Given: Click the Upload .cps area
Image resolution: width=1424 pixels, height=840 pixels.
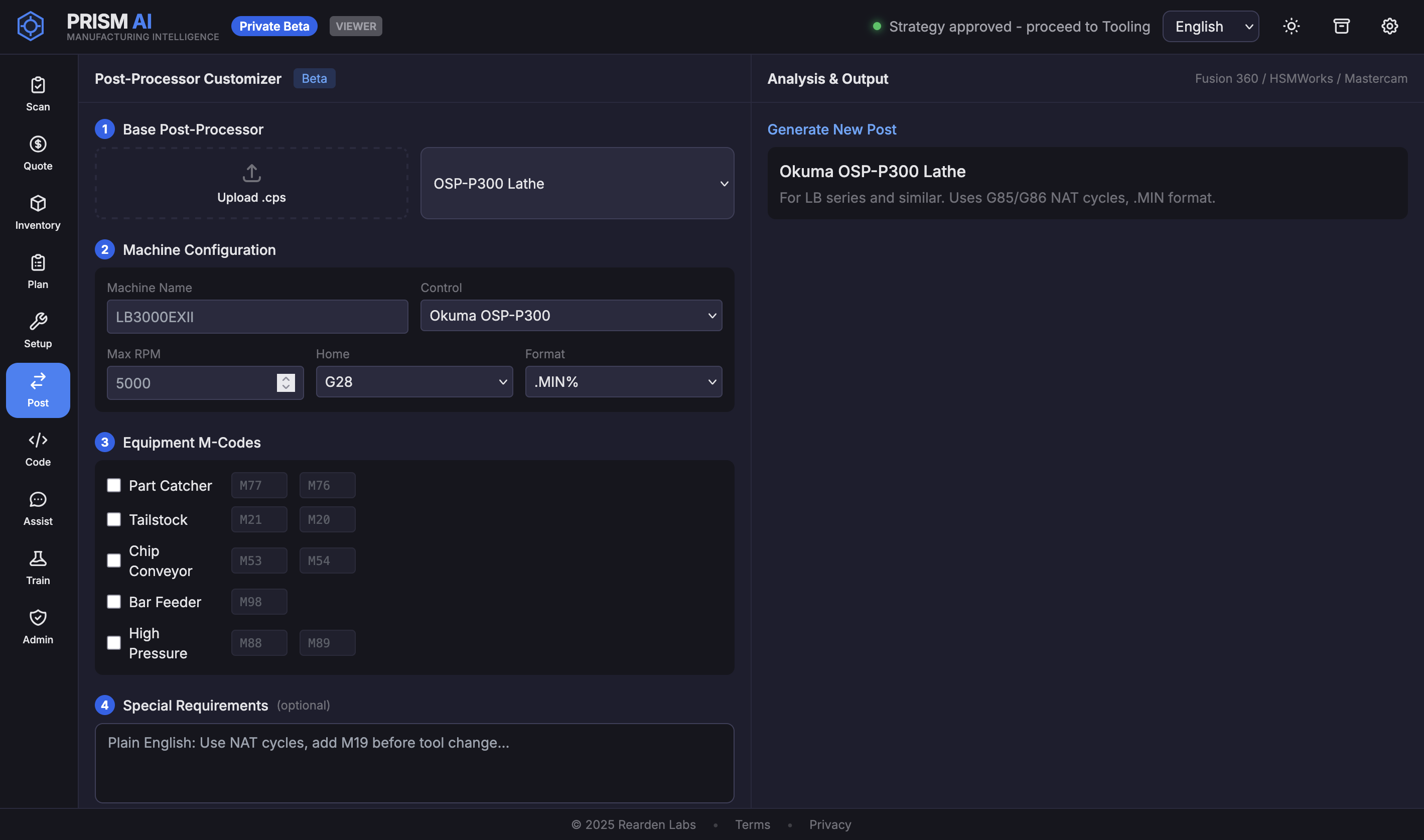Looking at the screenshot, I should (251, 183).
